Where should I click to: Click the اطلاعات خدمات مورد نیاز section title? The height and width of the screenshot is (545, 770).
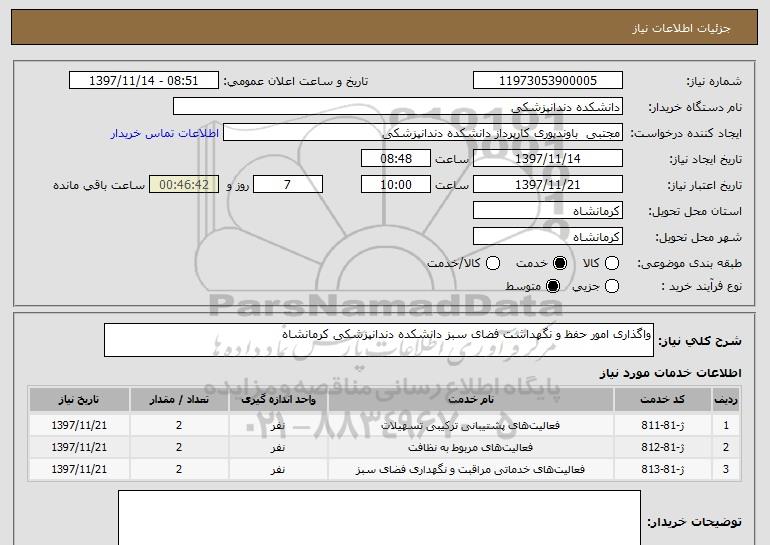670,373
